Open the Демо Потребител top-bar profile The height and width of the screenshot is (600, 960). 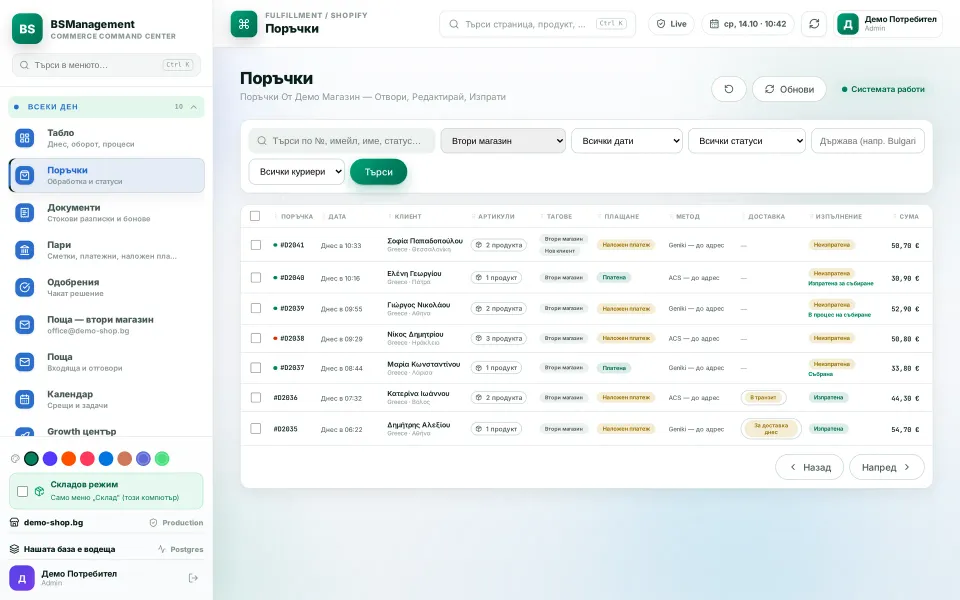click(x=888, y=24)
